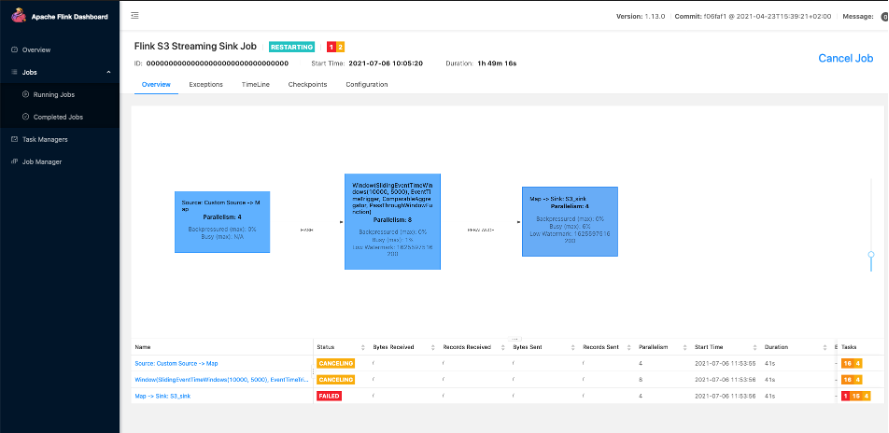Image resolution: width=889 pixels, height=433 pixels.
Task: Open the Source: Custom Source -> Map row link
Action: pyautogui.click(x=176, y=363)
